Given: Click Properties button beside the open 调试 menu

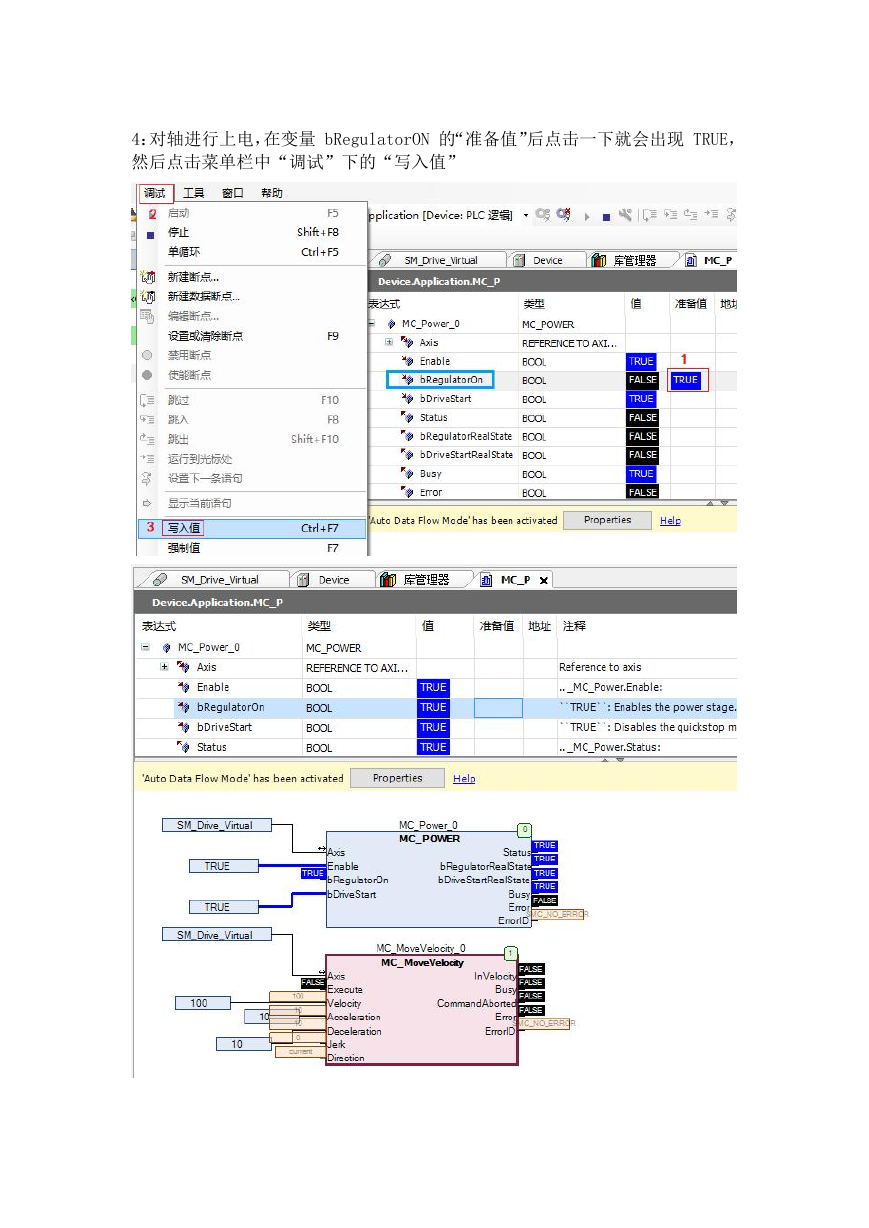Looking at the screenshot, I should pyautogui.click(x=608, y=520).
